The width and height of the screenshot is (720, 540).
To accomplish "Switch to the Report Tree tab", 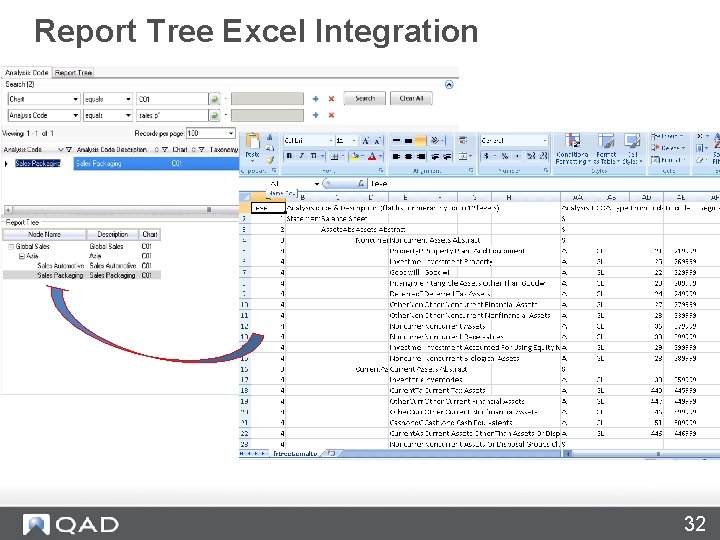I will click(73, 73).
